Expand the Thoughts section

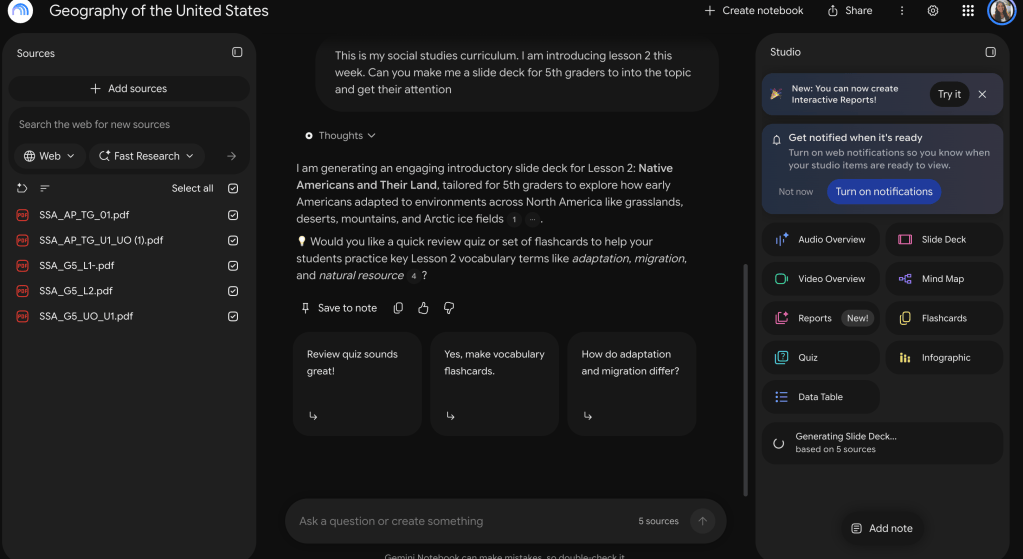(x=341, y=136)
